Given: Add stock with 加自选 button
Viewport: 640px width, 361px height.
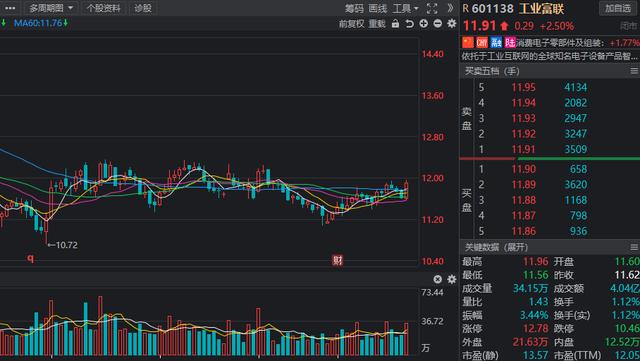Looking at the screenshot, I should 618,8.
